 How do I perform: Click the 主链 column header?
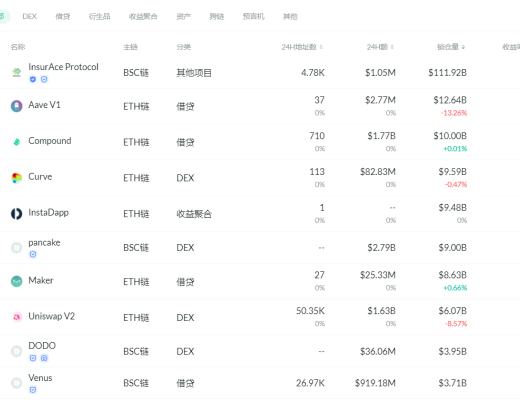[130, 47]
